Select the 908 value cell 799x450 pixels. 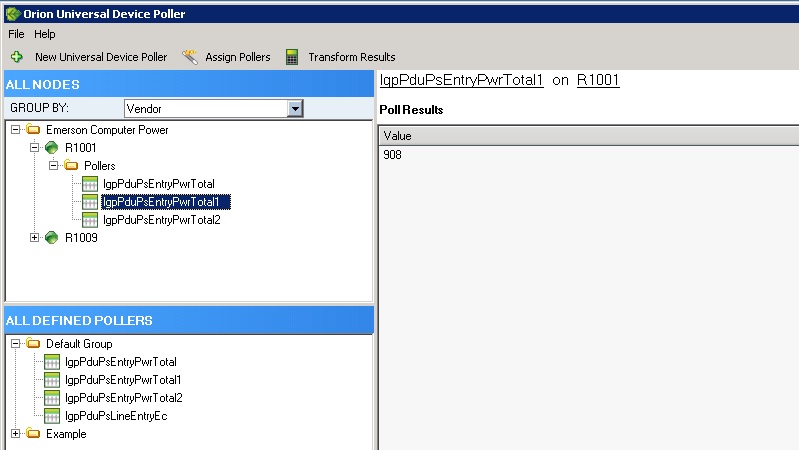[x=392, y=155]
